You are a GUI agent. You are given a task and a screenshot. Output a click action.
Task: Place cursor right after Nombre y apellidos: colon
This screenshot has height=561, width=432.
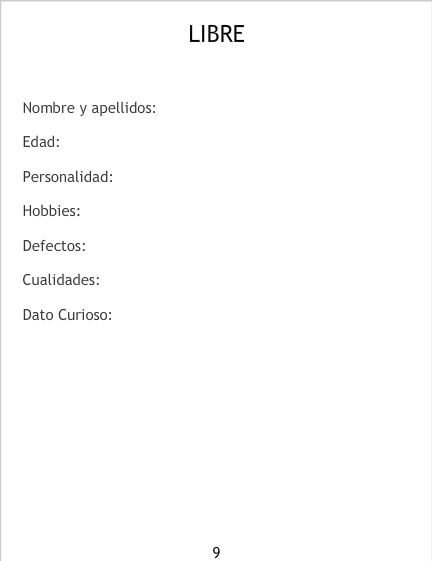point(157,108)
